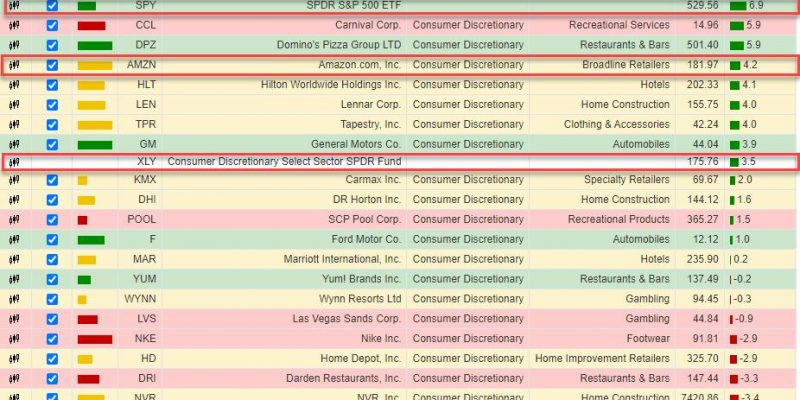Open the chart icon for Ford row
The width and height of the screenshot is (800, 400).
point(14,240)
